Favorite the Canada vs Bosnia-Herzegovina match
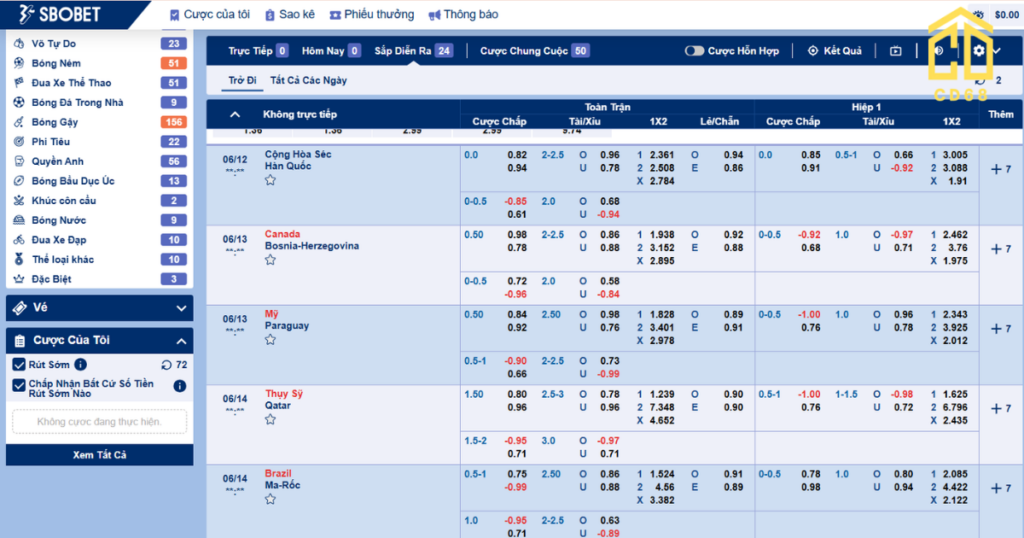The image size is (1024, 538). coord(270,260)
